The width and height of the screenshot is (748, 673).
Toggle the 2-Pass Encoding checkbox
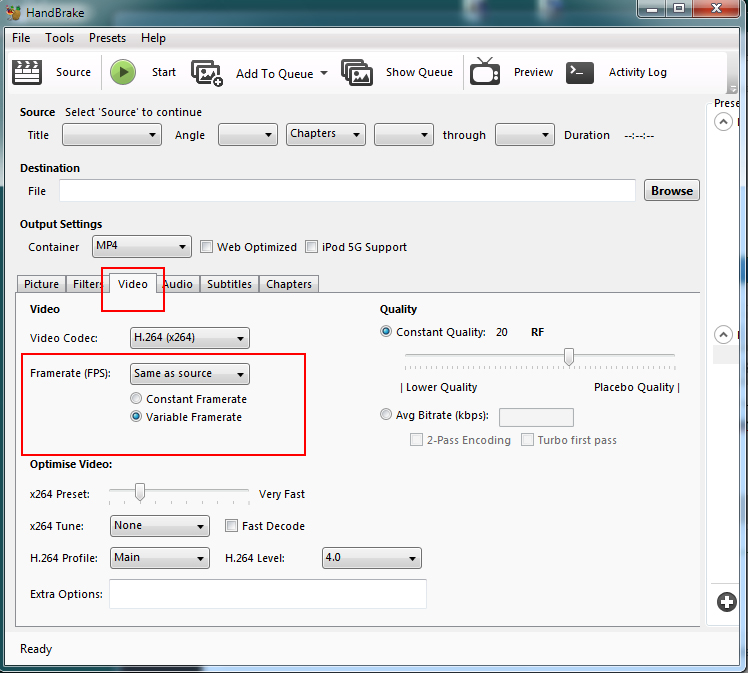(416, 439)
